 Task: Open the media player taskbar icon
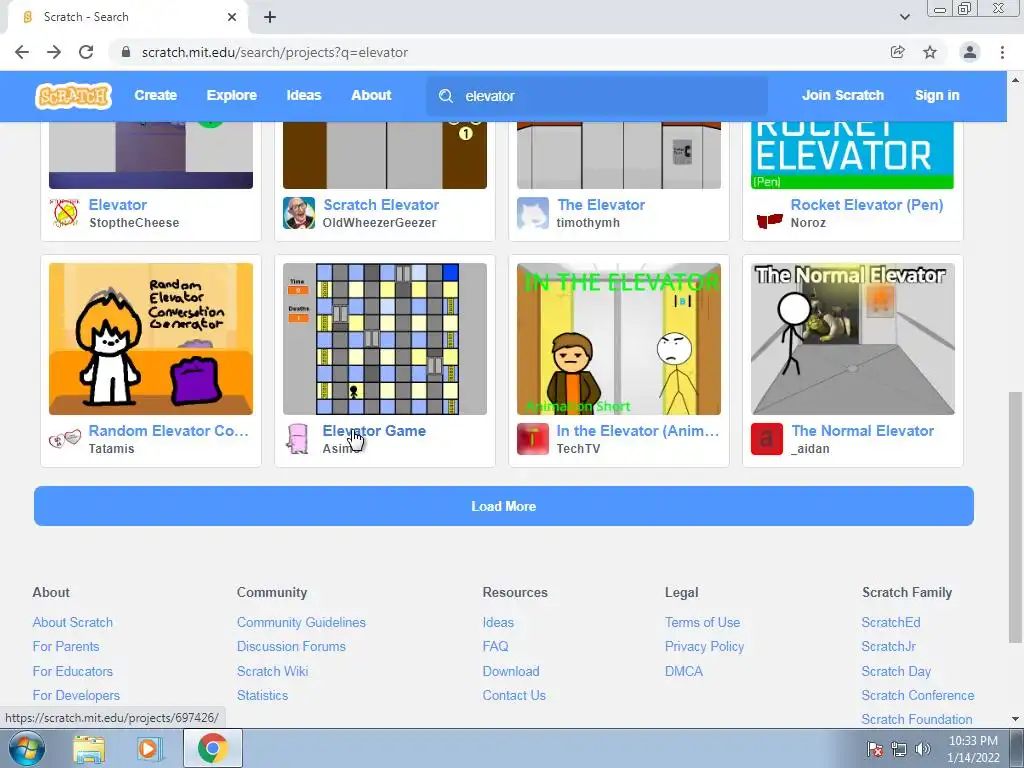tap(149, 748)
